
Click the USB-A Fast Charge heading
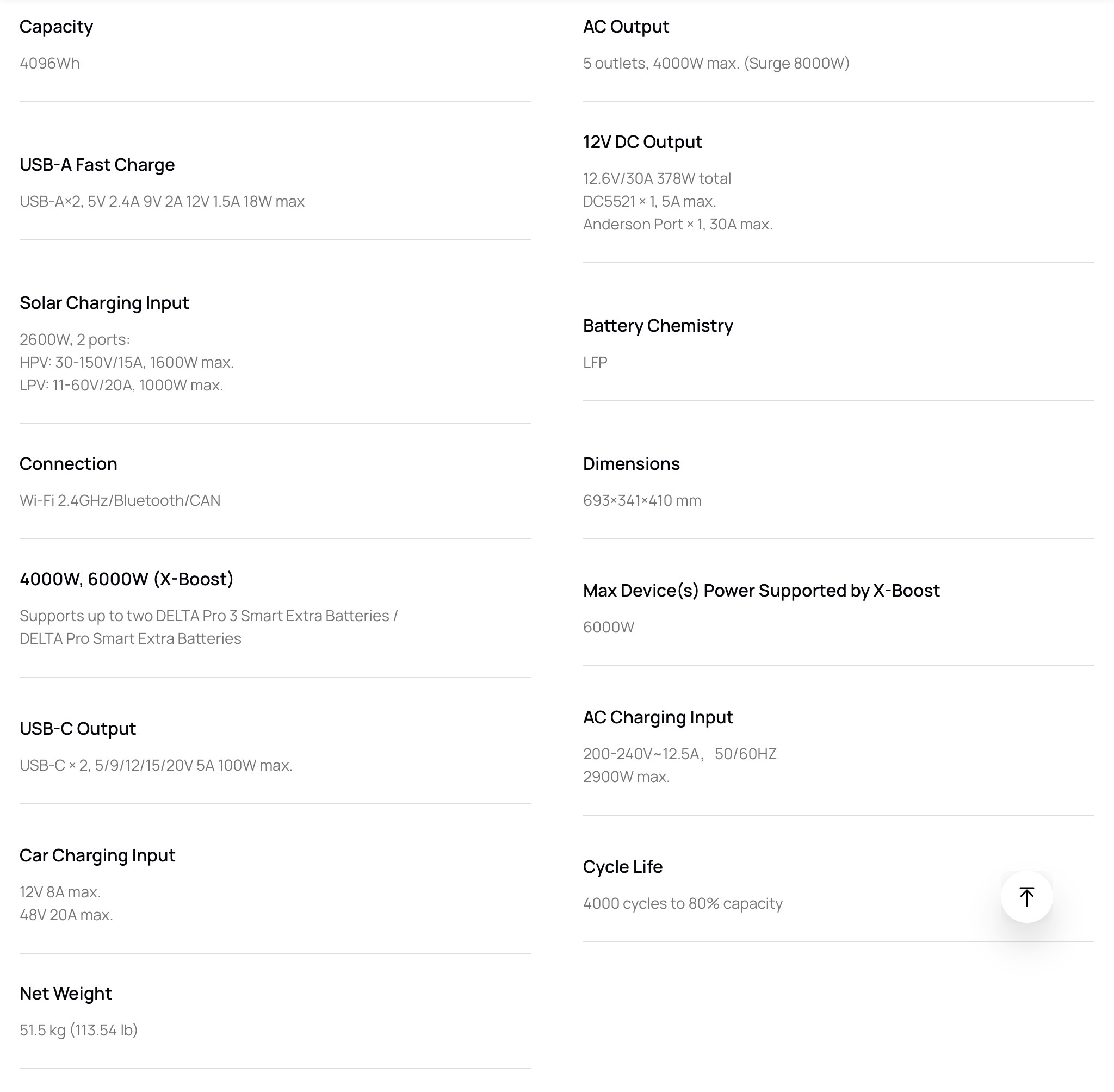click(x=97, y=165)
